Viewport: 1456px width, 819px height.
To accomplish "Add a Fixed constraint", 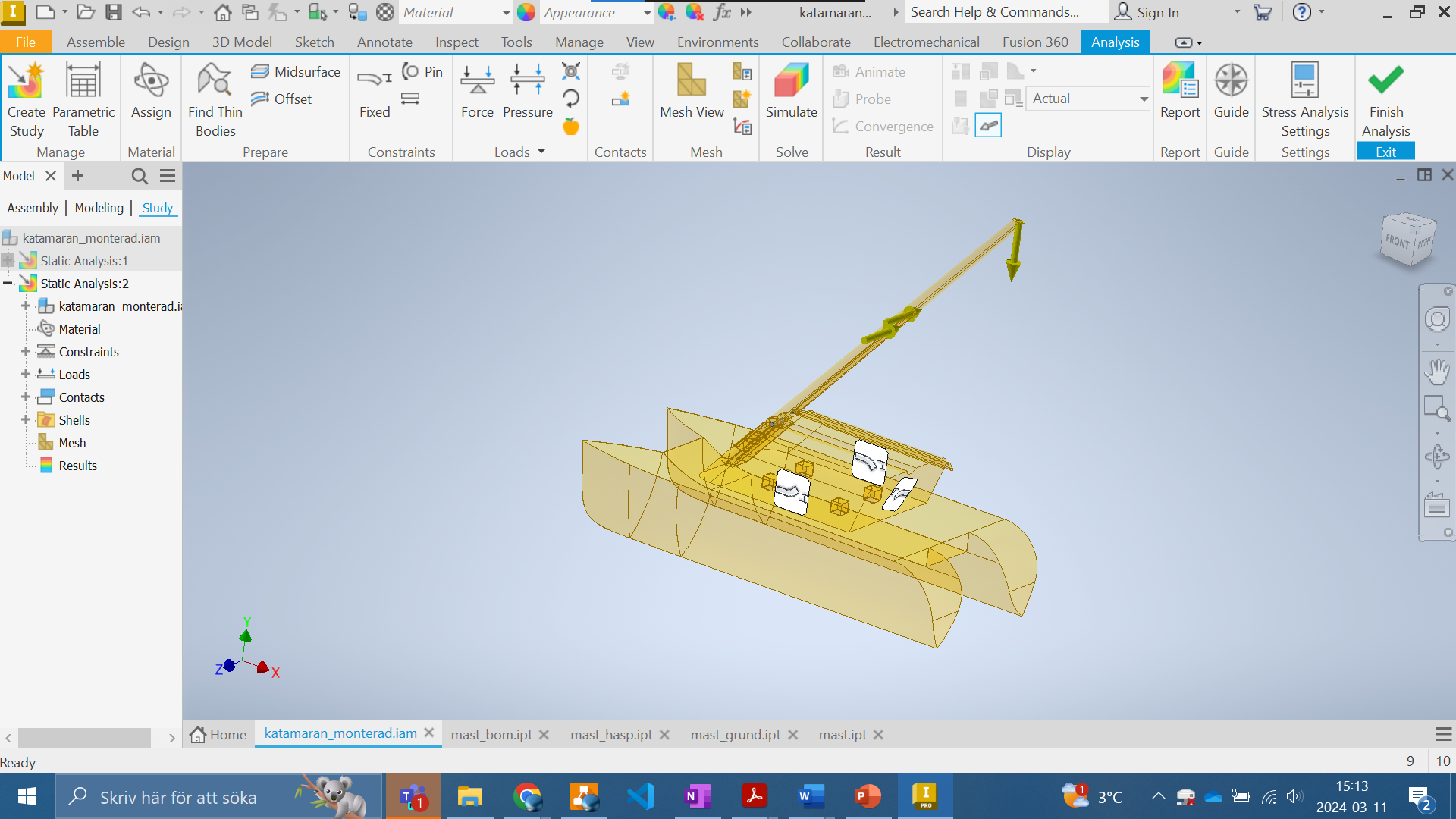I will pyautogui.click(x=375, y=91).
